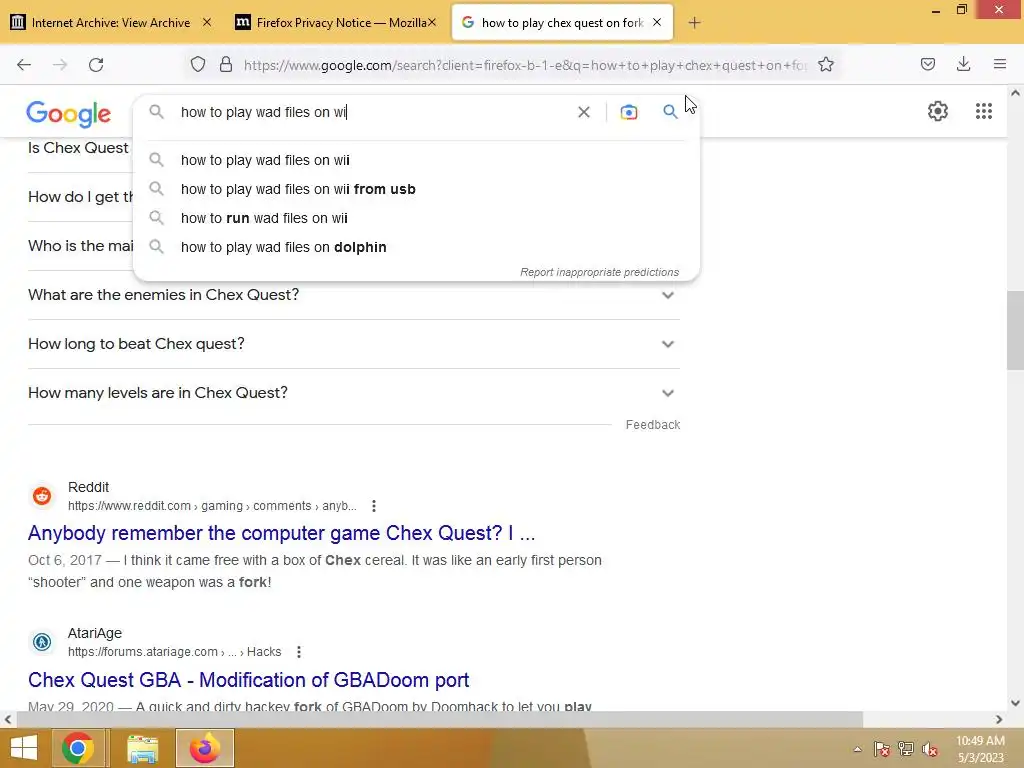Click inside the Google search input

pos(376,112)
